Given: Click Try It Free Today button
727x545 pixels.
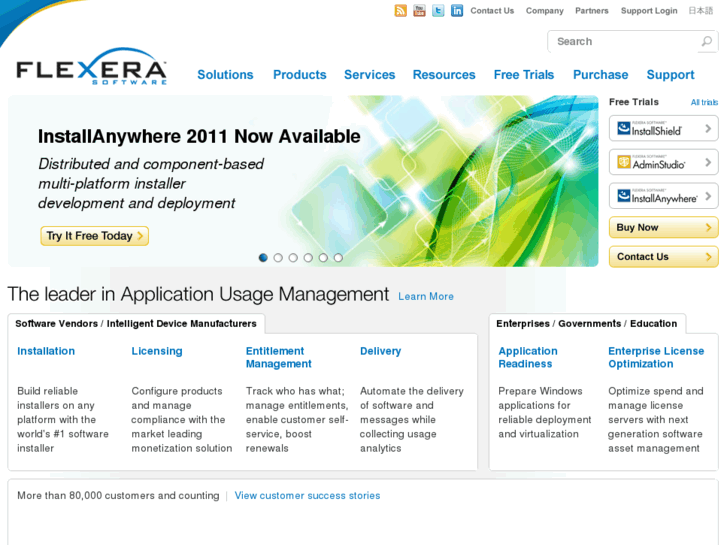Looking at the screenshot, I should [x=95, y=236].
